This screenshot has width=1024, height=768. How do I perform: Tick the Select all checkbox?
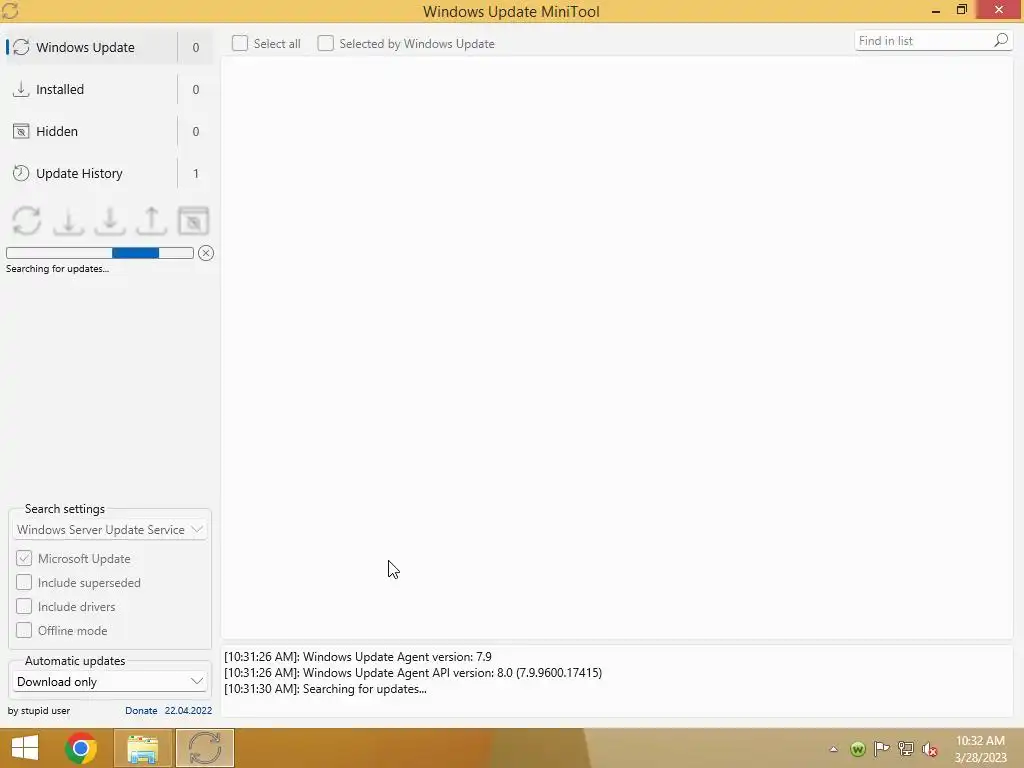[x=240, y=43]
